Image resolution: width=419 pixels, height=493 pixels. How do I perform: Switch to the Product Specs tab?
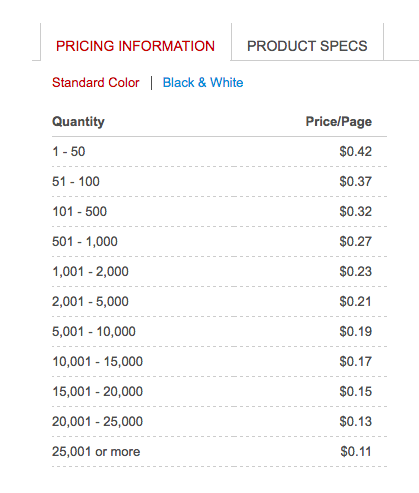pyautogui.click(x=307, y=42)
